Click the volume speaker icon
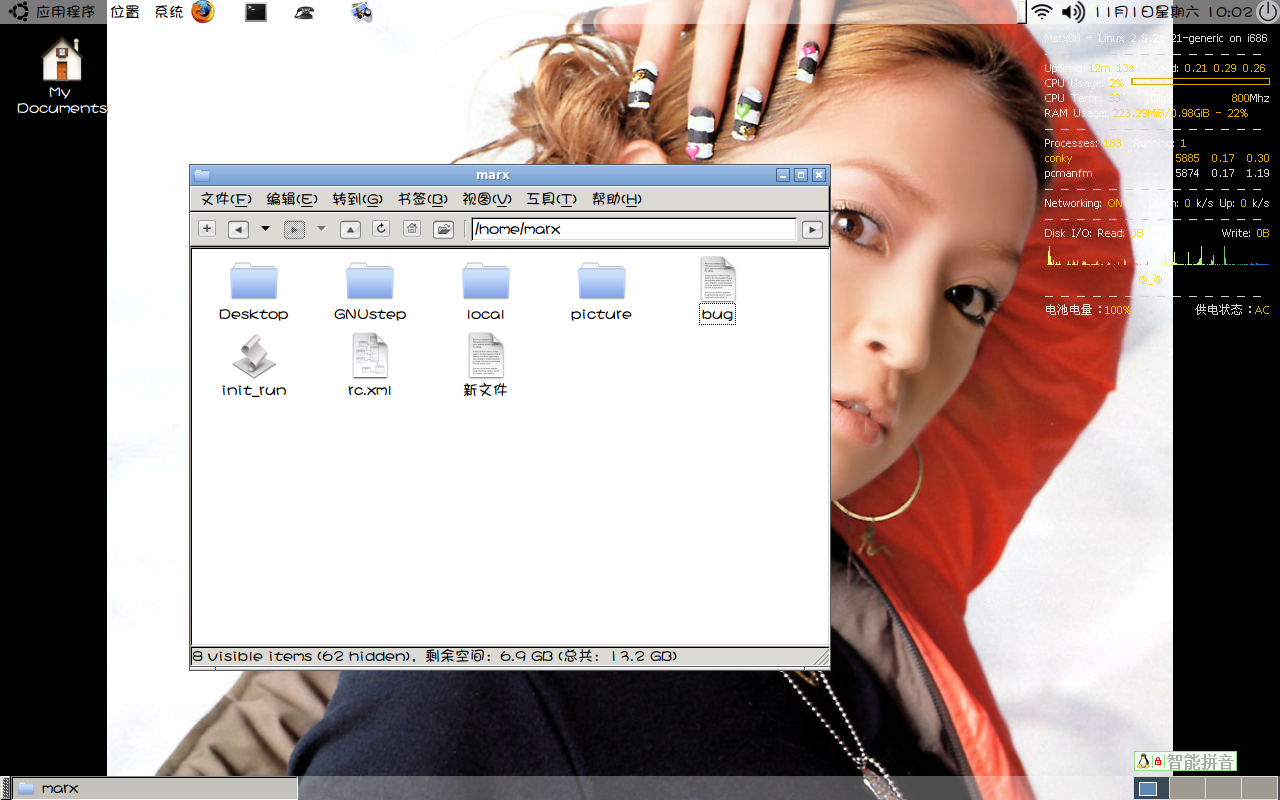This screenshot has height=800, width=1280. 1073,12
